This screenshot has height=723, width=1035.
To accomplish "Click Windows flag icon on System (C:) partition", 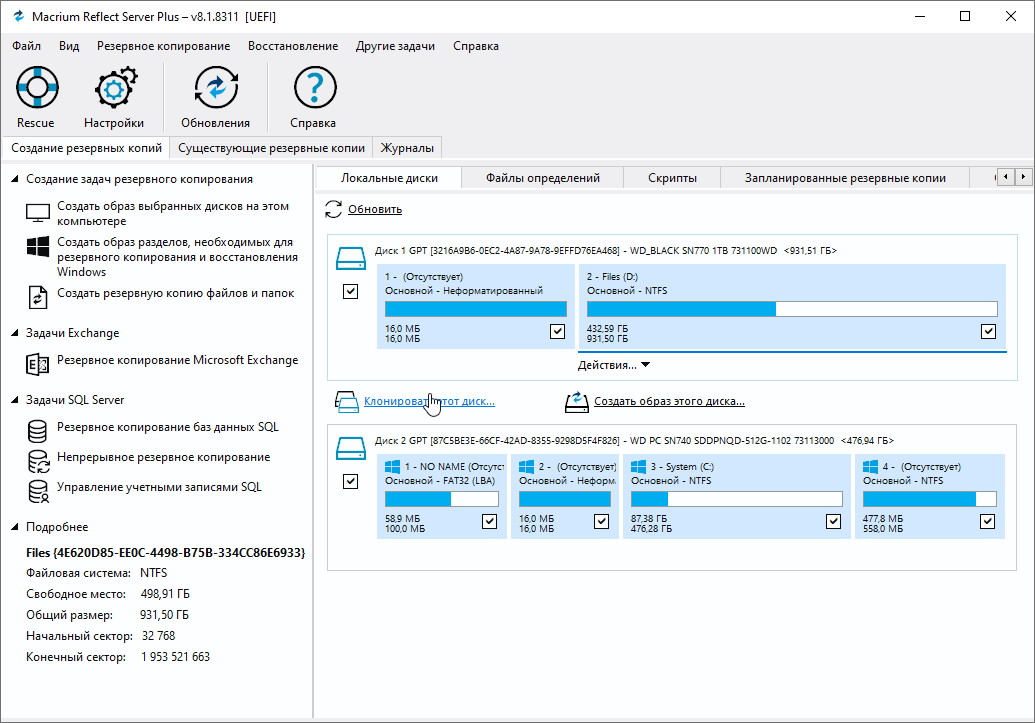I will pos(638,467).
